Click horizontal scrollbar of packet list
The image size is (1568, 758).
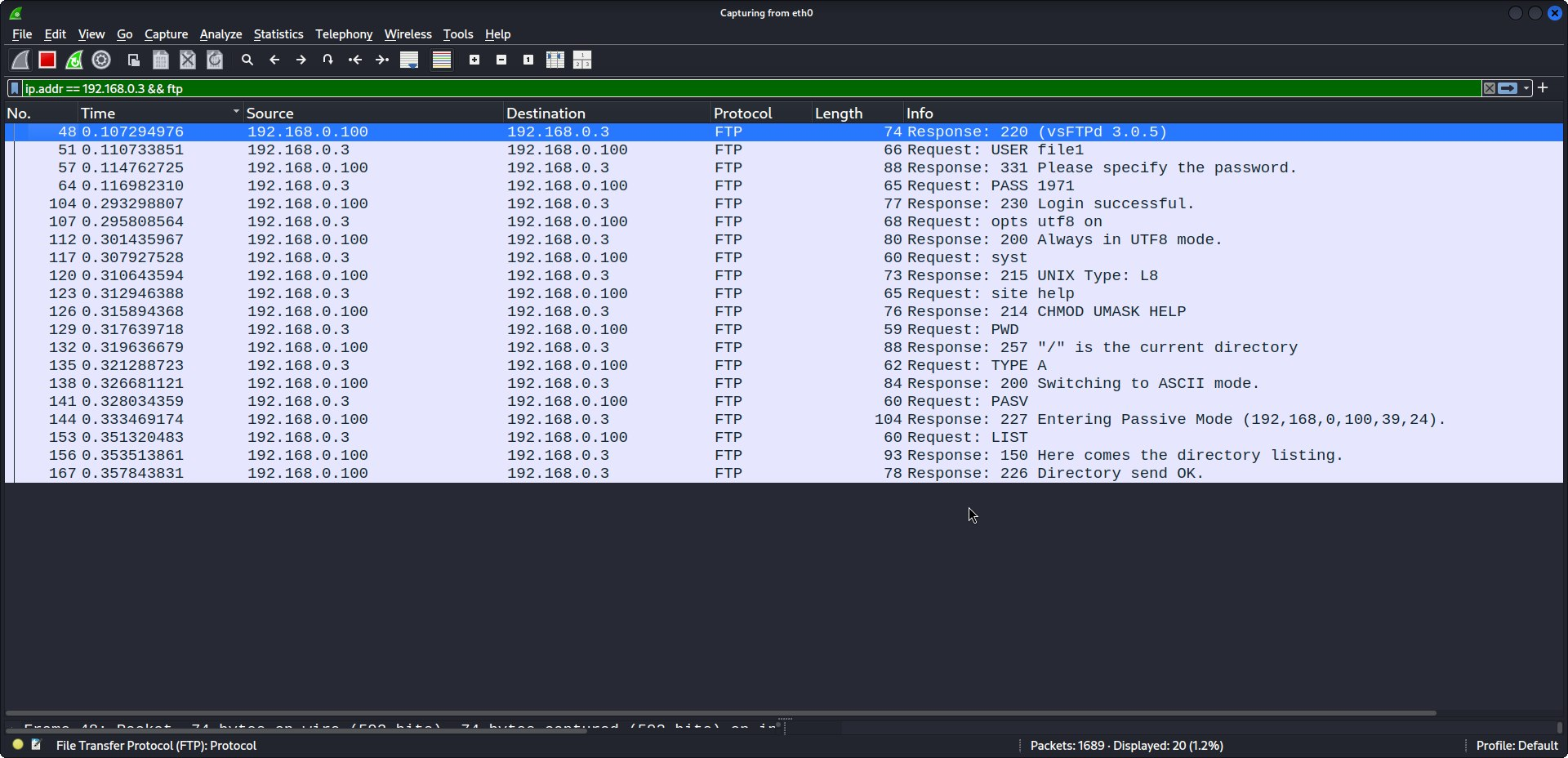721,713
